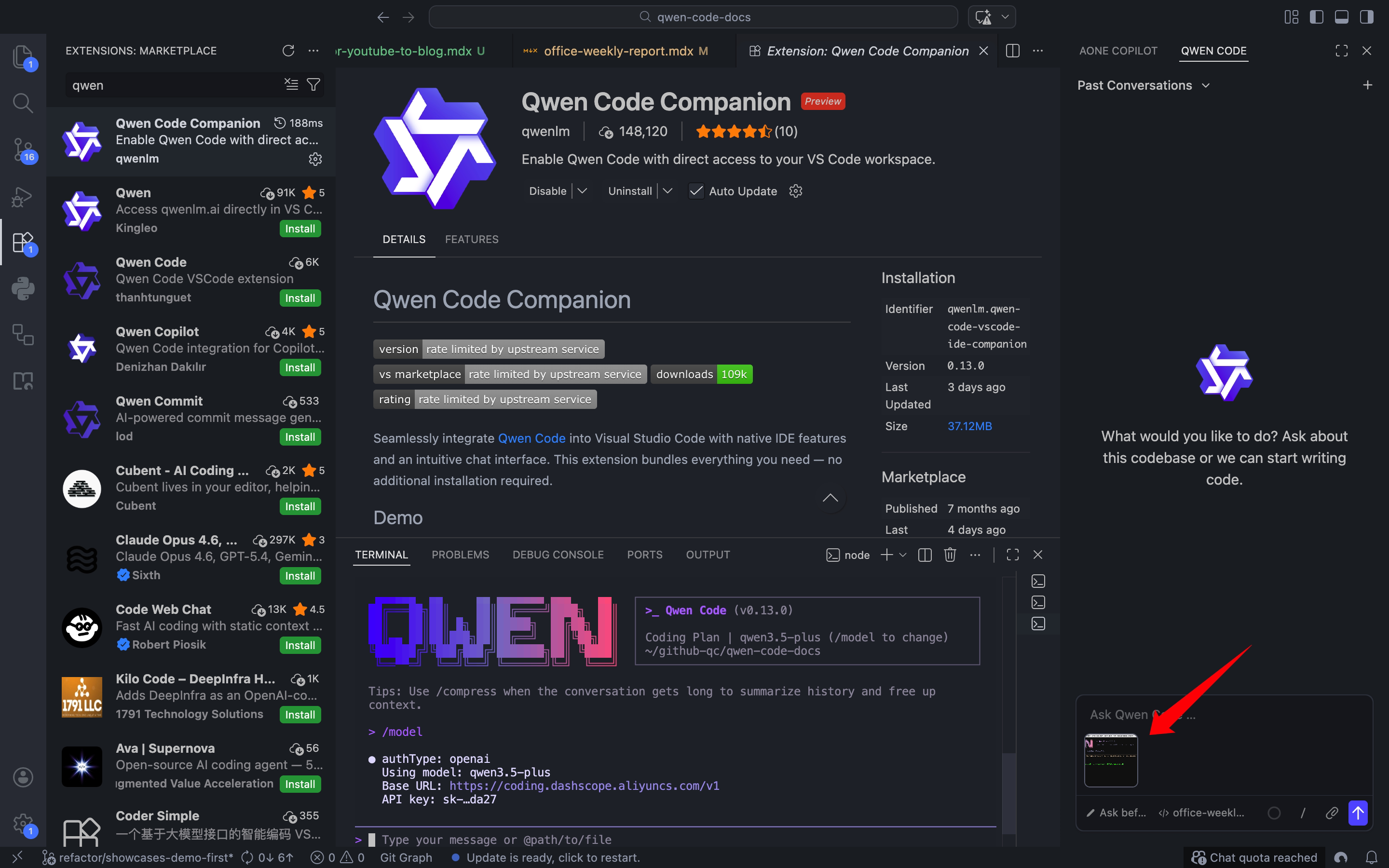Toggle the primary sidebar layout button
Screen dimensions: 1389x868
pyautogui.click(x=1316, y=17)
